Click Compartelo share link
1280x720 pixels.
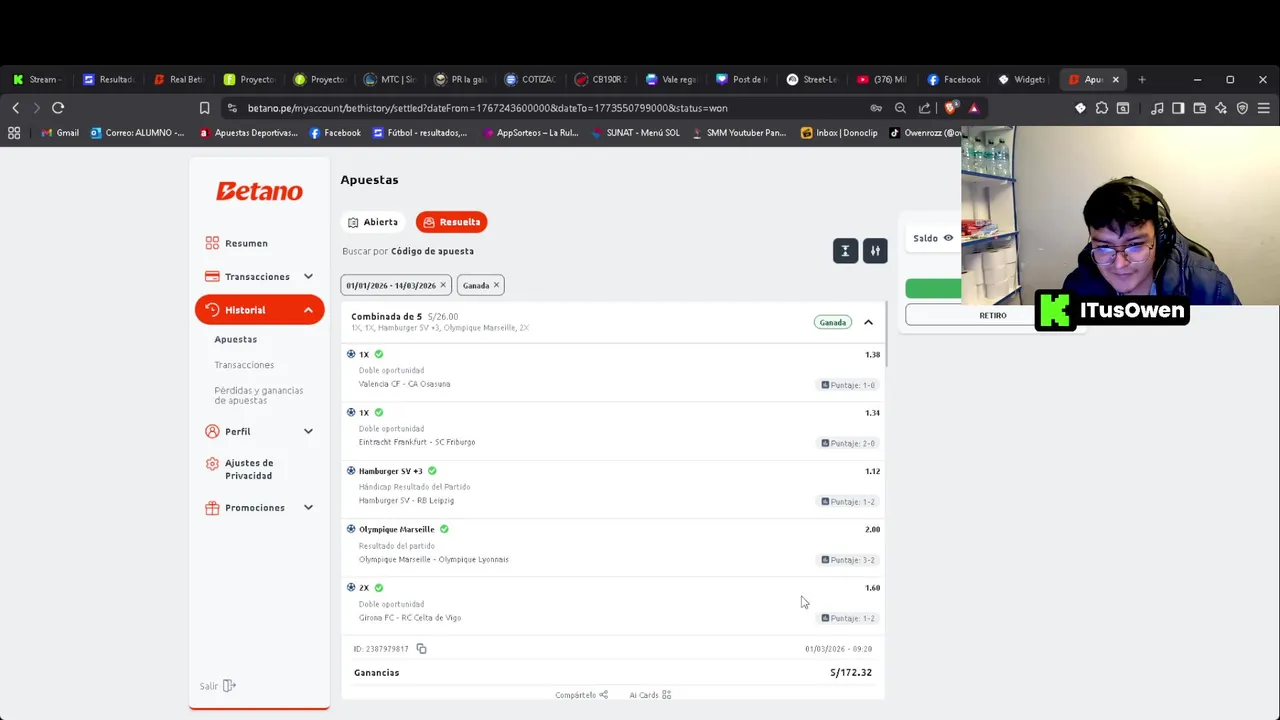(582, 695)
